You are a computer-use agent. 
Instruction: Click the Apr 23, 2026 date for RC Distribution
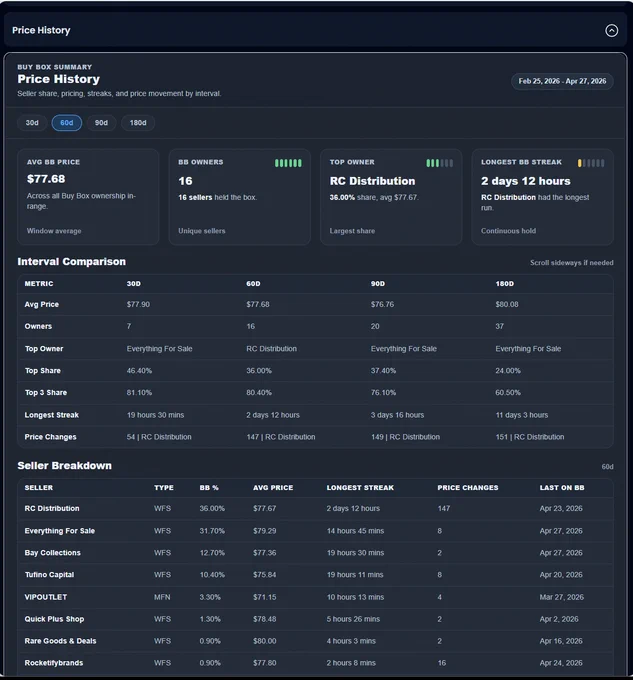click(x=561, y=508)
